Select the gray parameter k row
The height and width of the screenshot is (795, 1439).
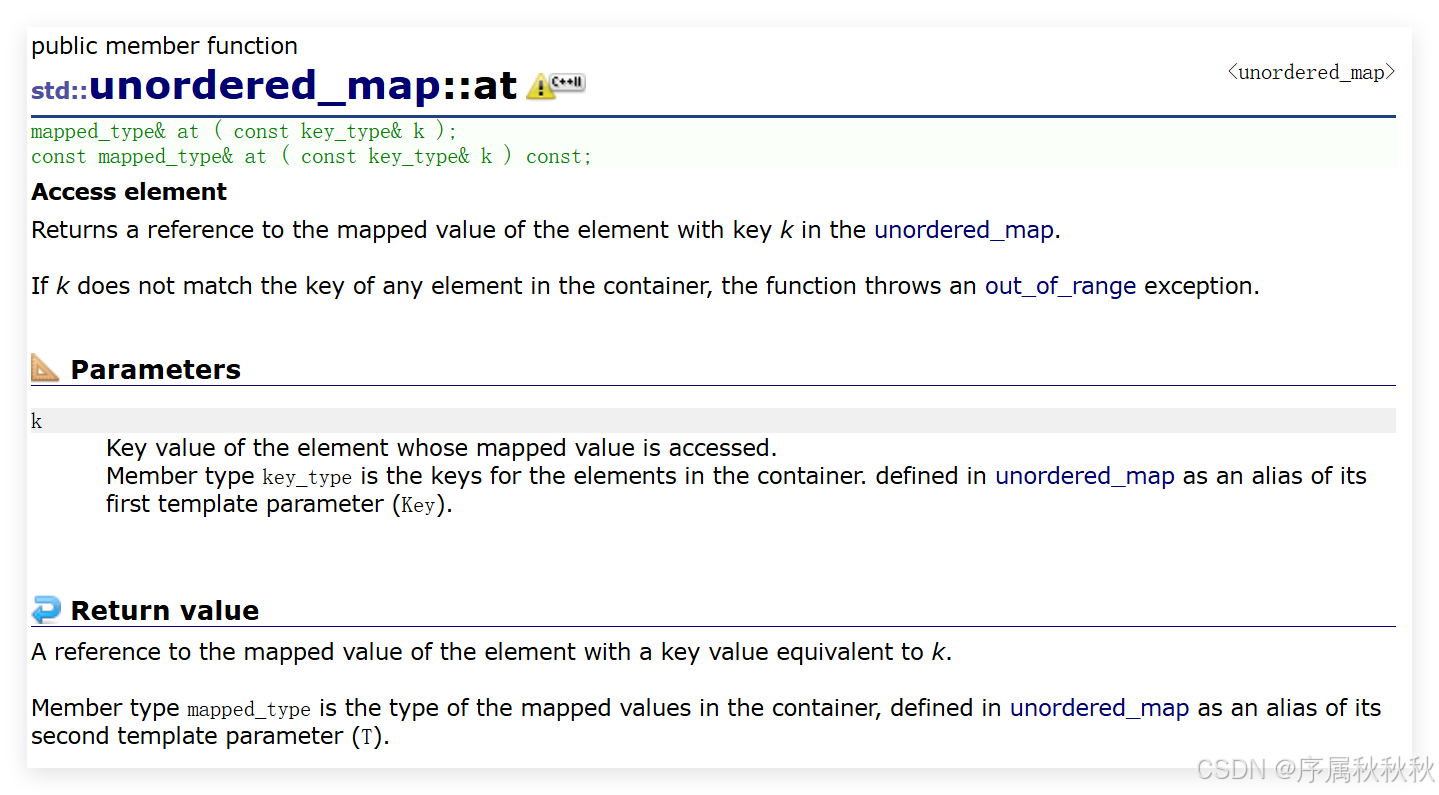tap(713, 421)
